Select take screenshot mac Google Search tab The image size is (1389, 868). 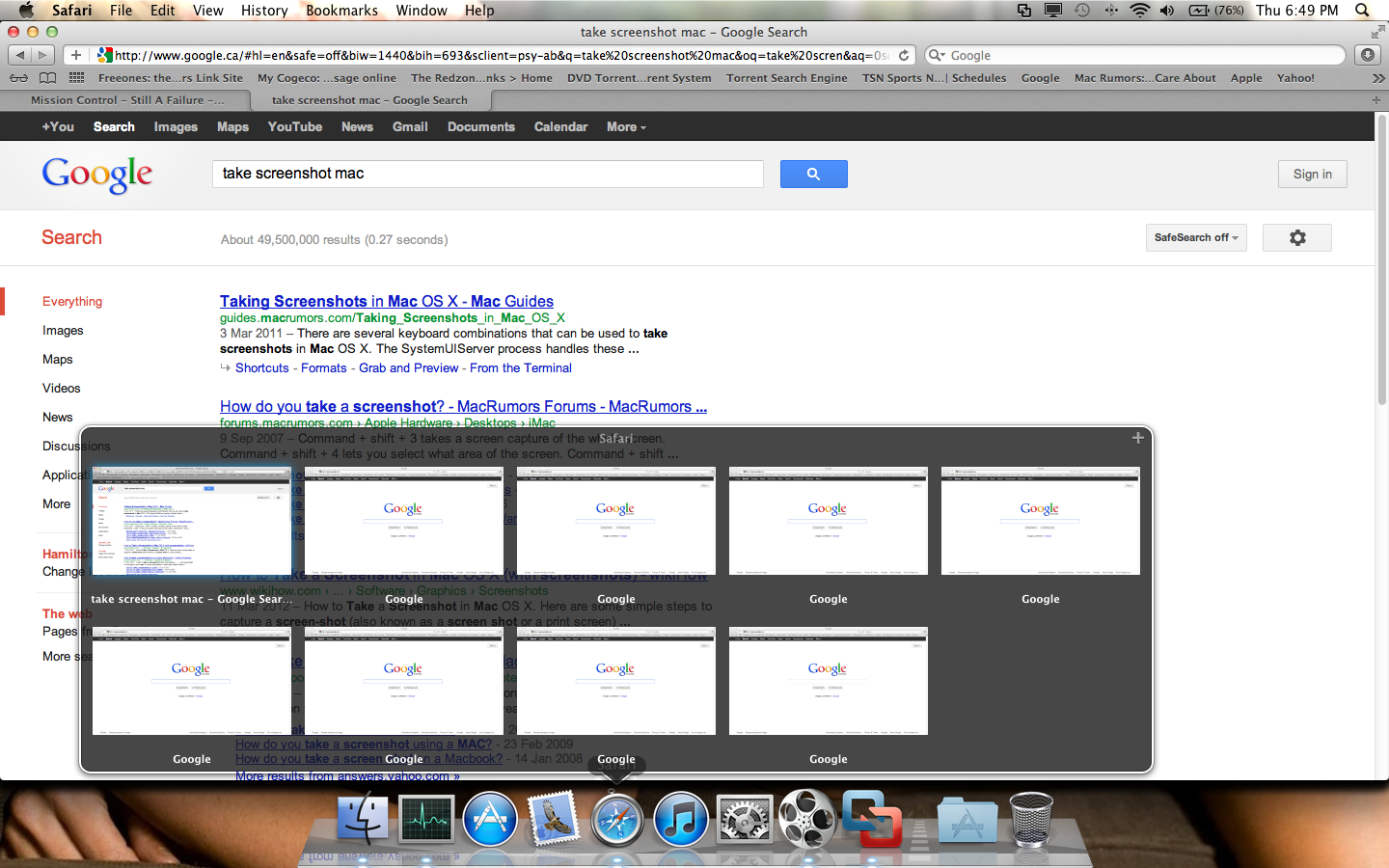click(369, 100)
